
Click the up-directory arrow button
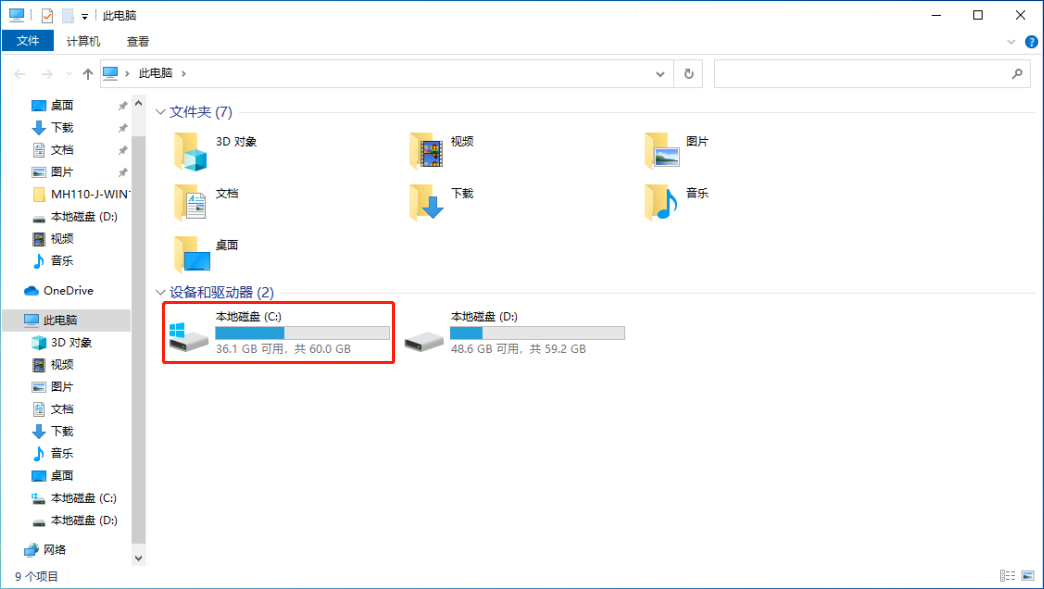(x=88, y=74)
